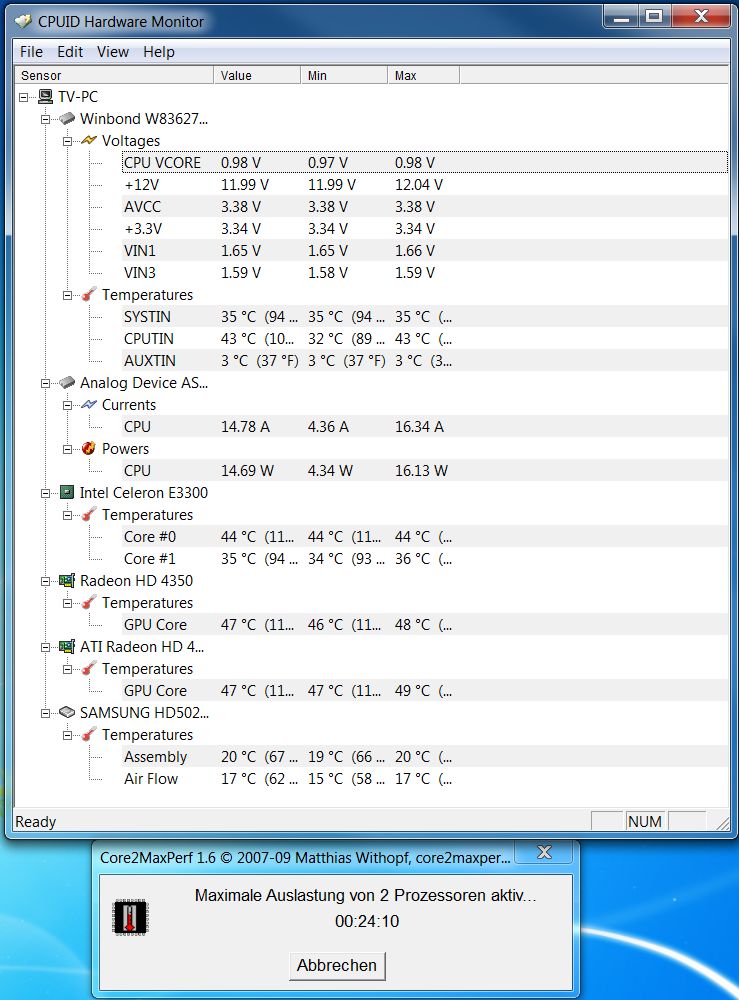Select the AUXTIN temperature row
Image resolution: width=739 pixels, height=1000 pixels.
point(425,361)
